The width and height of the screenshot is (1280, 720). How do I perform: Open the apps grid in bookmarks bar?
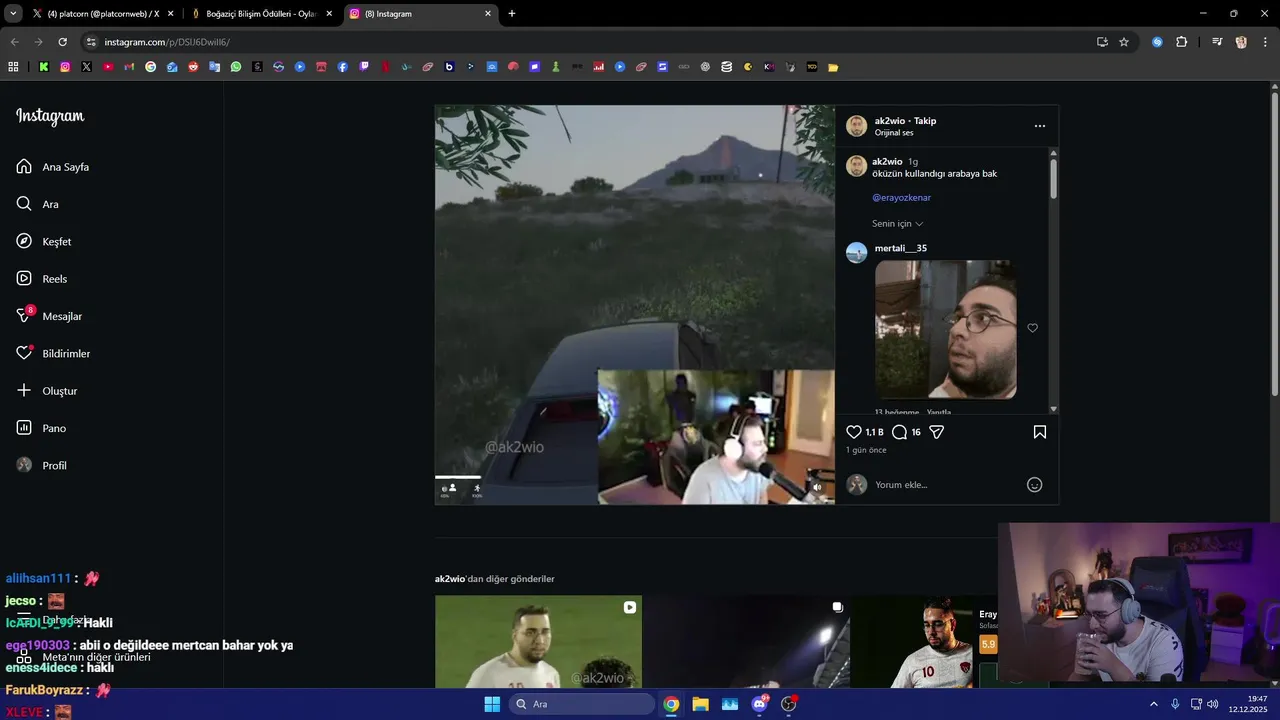point(13,67)
